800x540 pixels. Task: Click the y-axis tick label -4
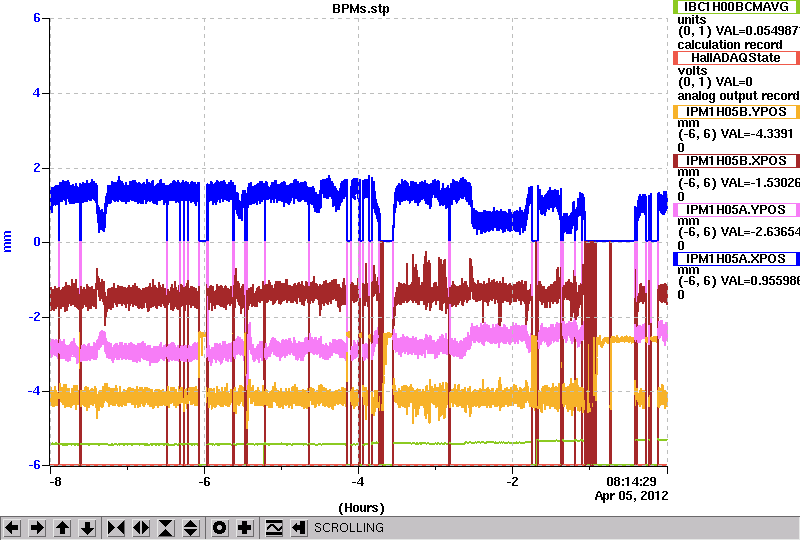(34, 391)
